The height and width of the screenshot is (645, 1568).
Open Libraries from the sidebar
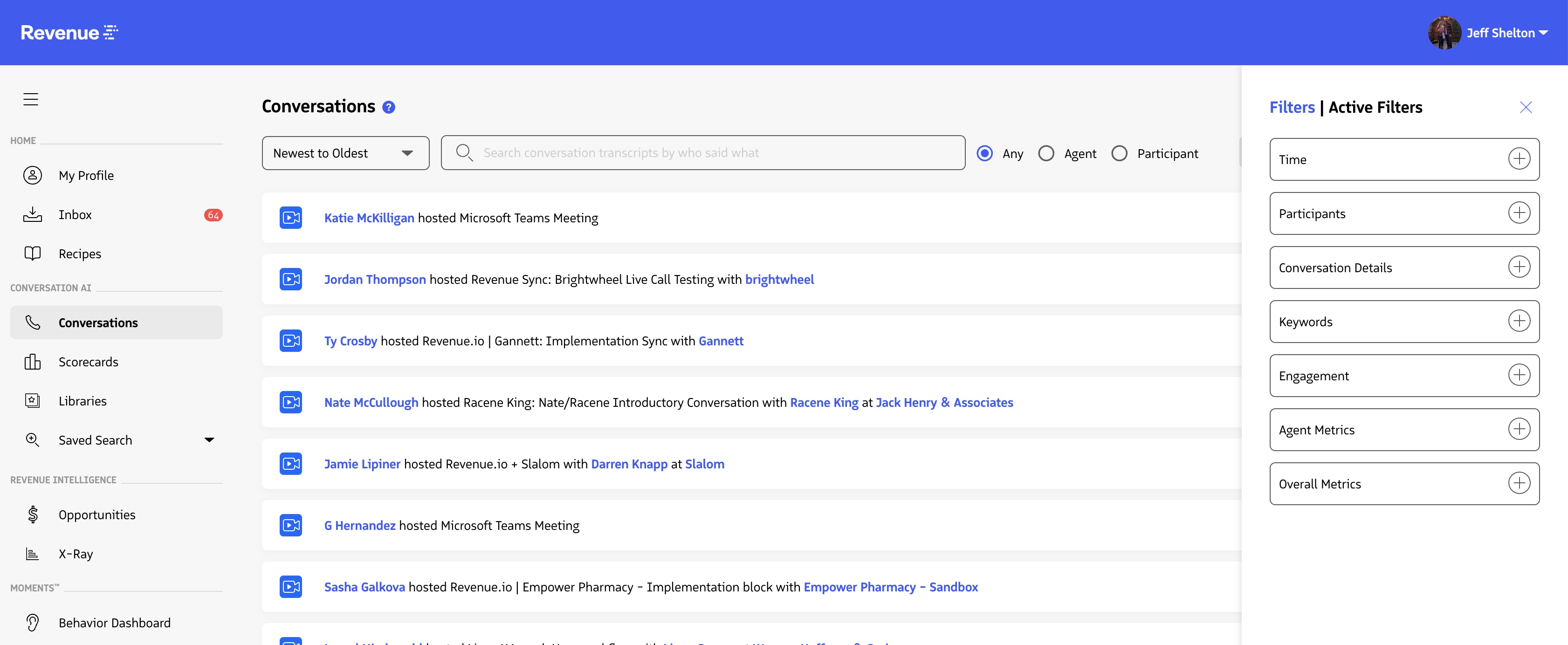coord(82,401)
